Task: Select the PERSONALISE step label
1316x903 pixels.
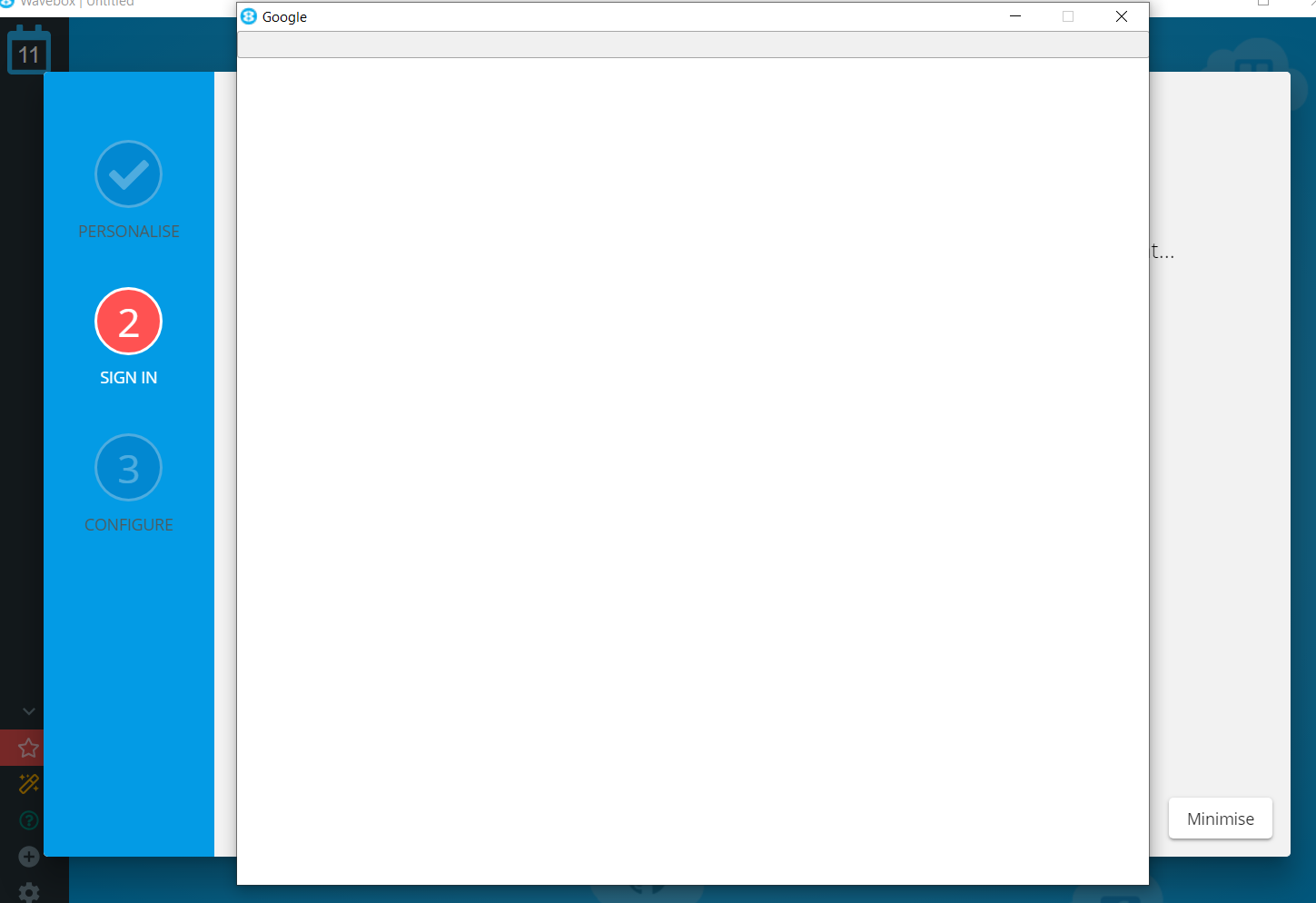Action: (x=128, y=231)
